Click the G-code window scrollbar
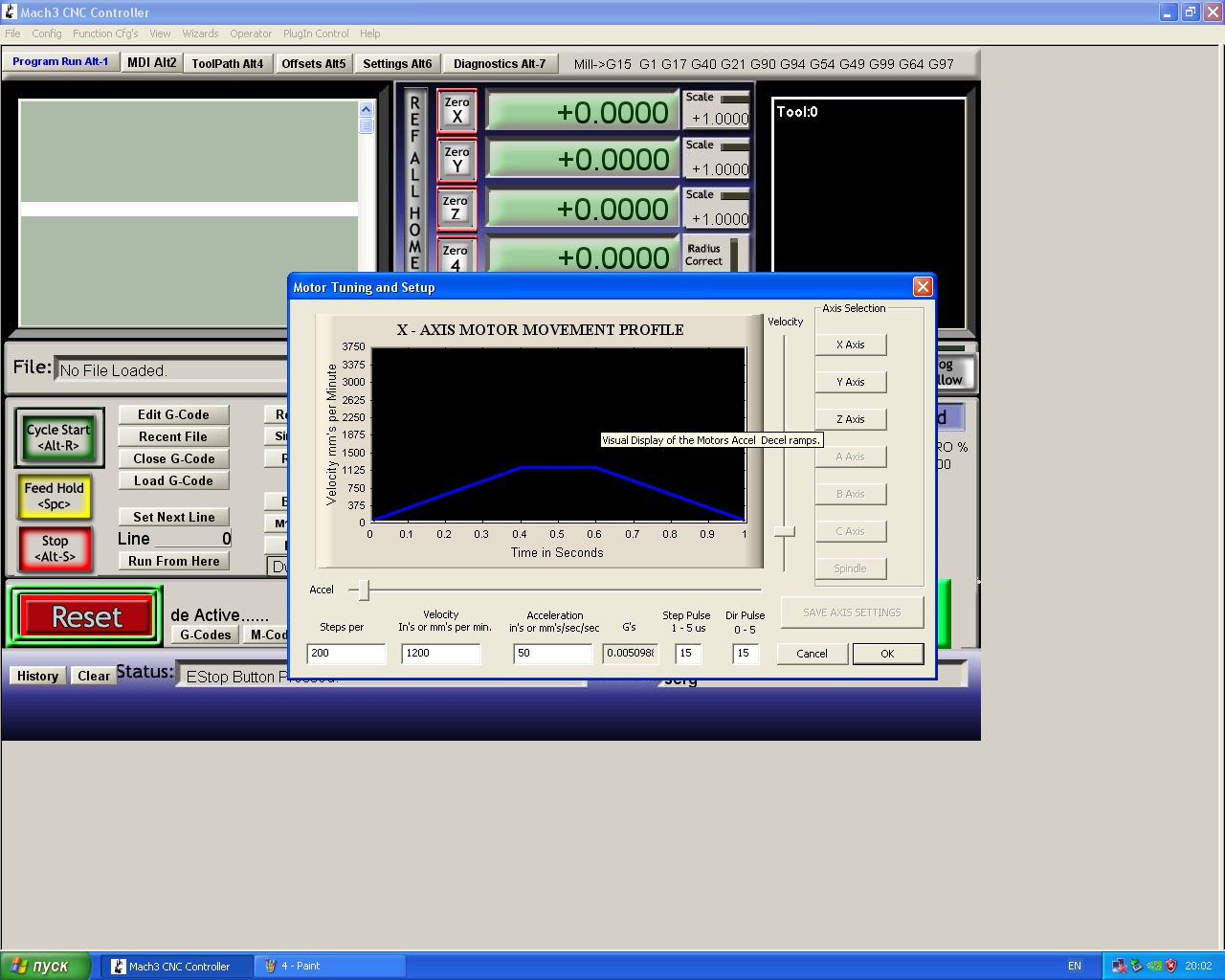Screen dimensions: 1225x980 tap(366, 213)
